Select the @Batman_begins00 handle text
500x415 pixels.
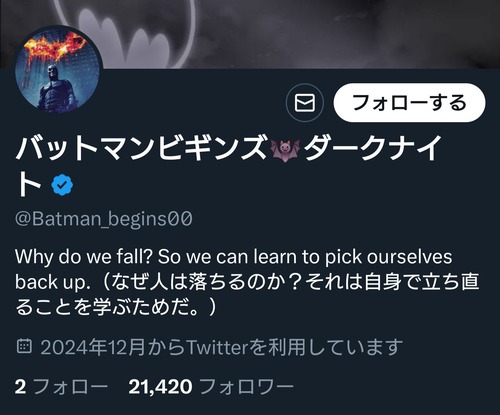click(x=104, y=219)
